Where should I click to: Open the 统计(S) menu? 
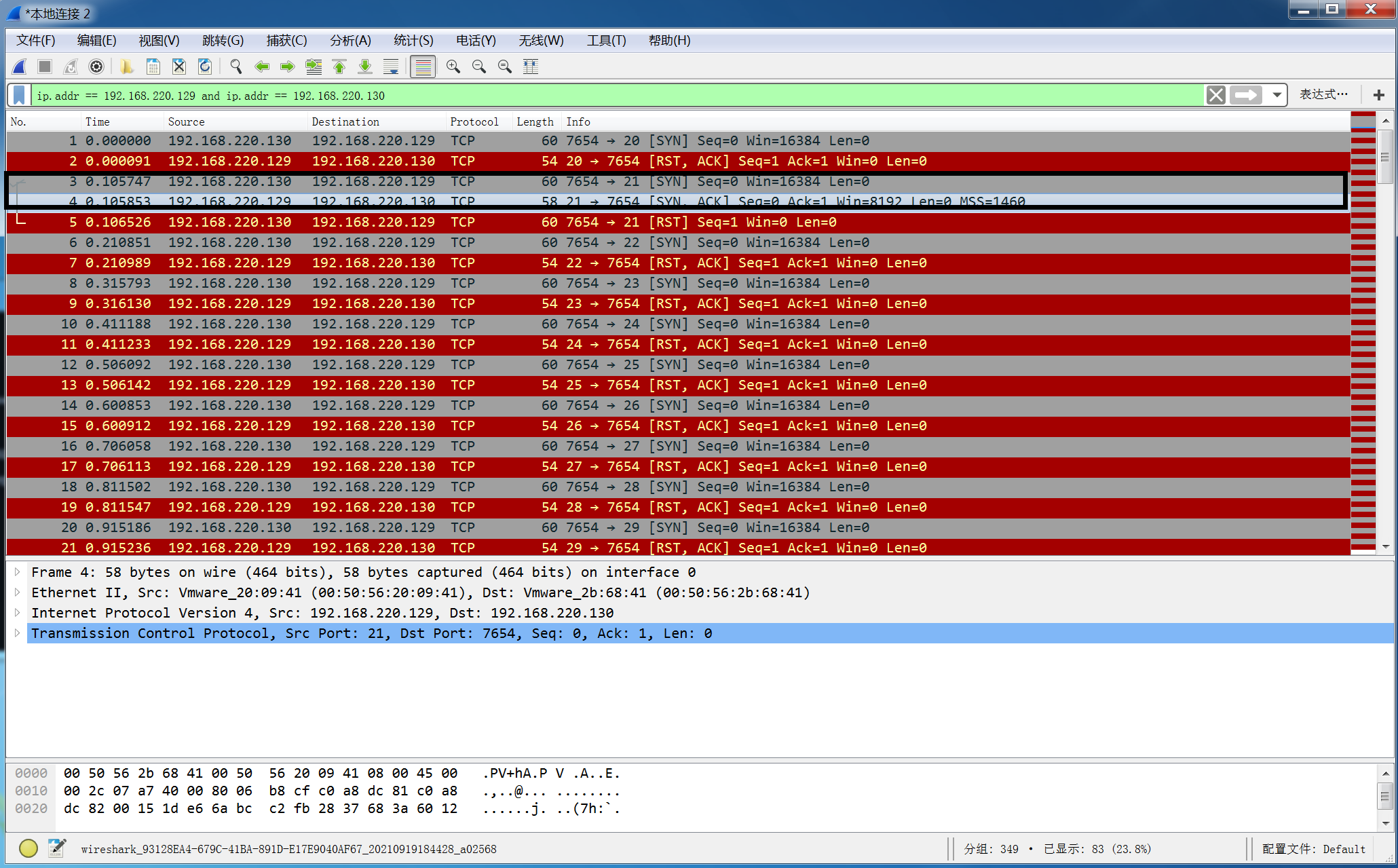click(x=413, y=41)
